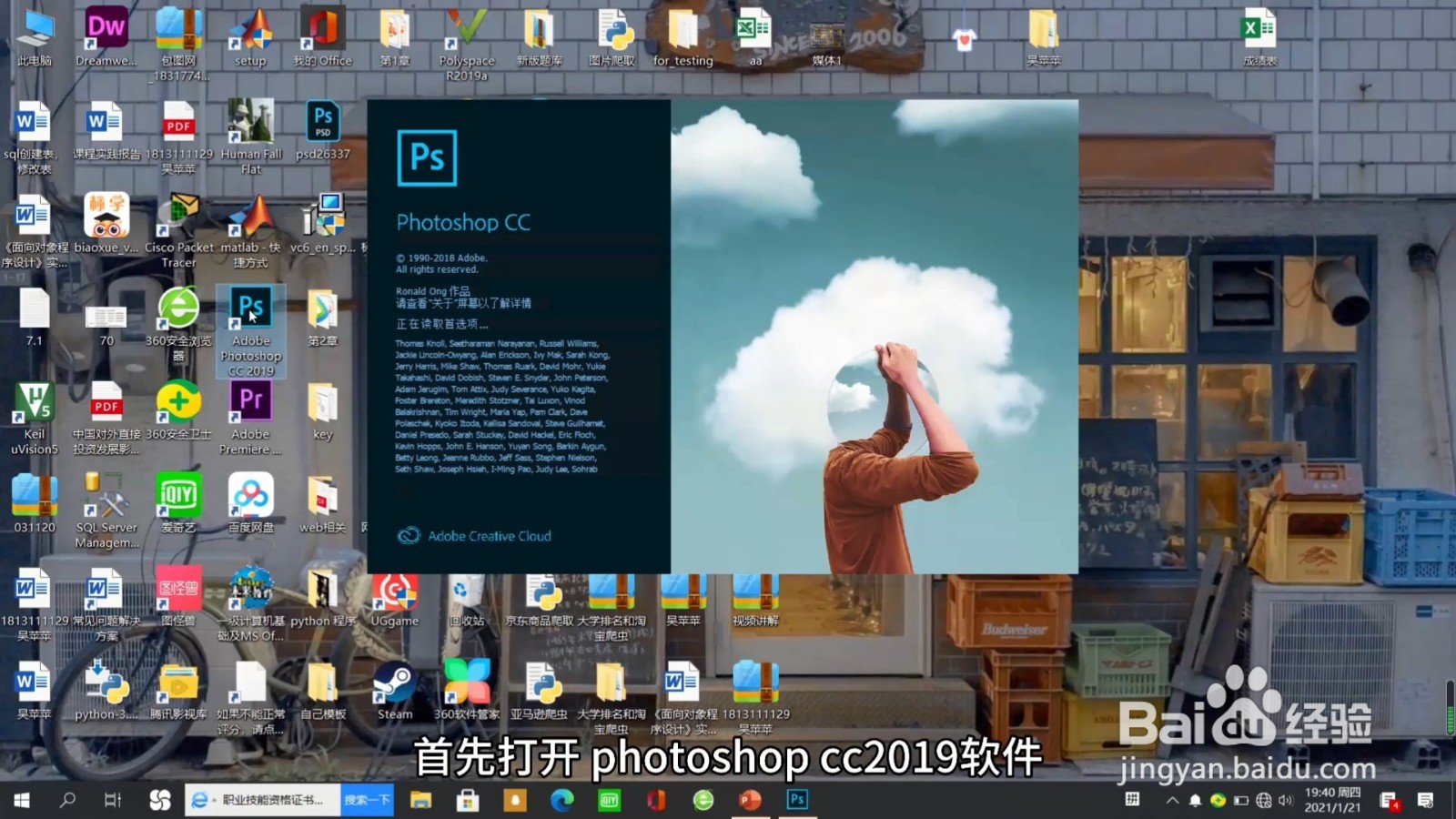The image size is (1456, 819).
Task: Select the 亚马逊爬虫 Python file
Action: click(539, 692)
